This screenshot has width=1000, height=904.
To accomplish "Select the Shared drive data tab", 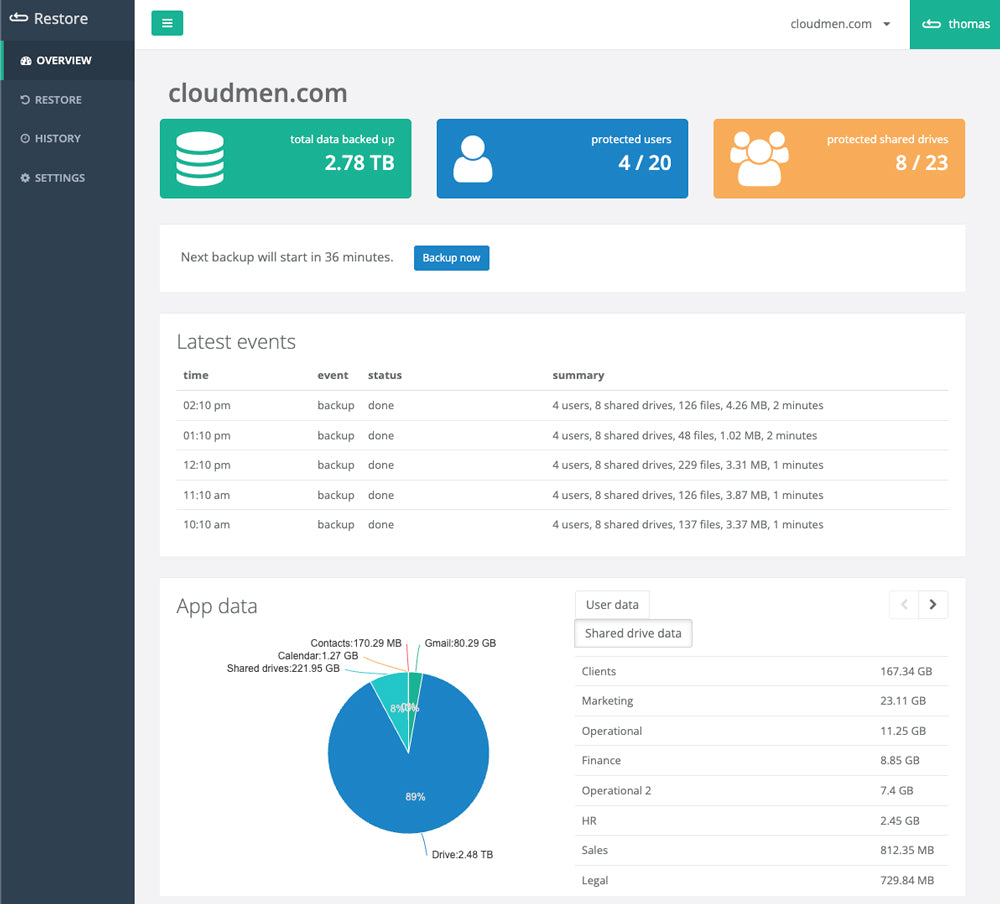I will 633,633.
